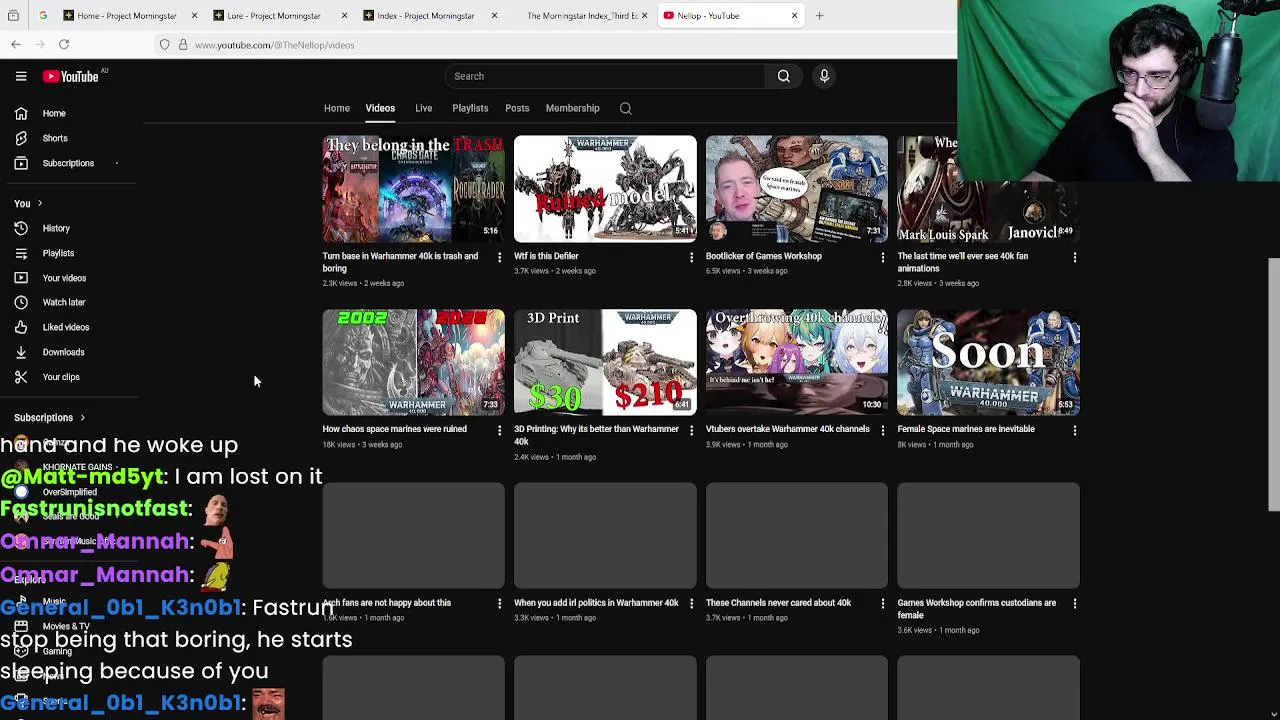Open options menu for How chaos space marines

499,430
